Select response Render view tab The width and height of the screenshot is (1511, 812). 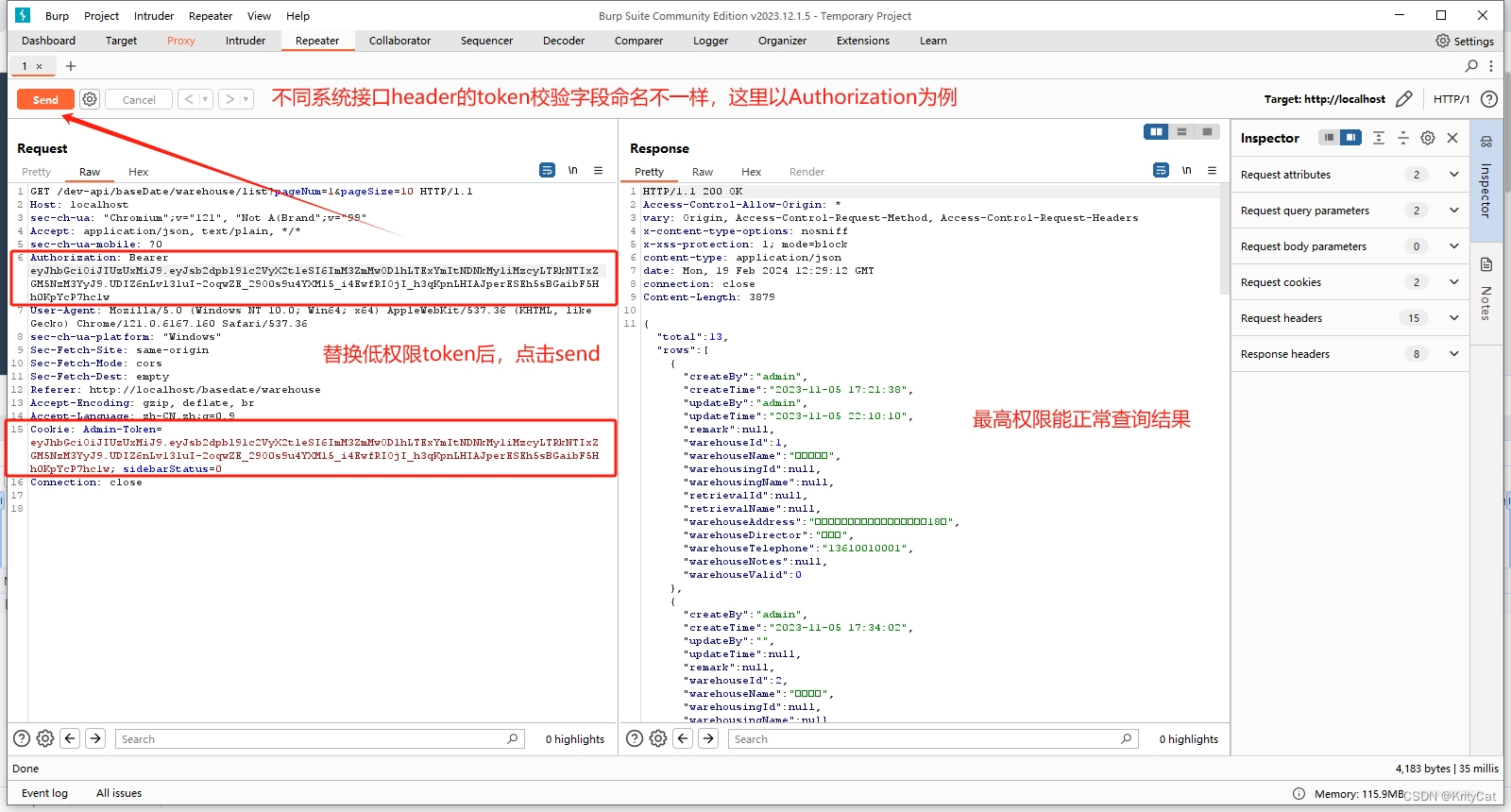pos(807,172)
